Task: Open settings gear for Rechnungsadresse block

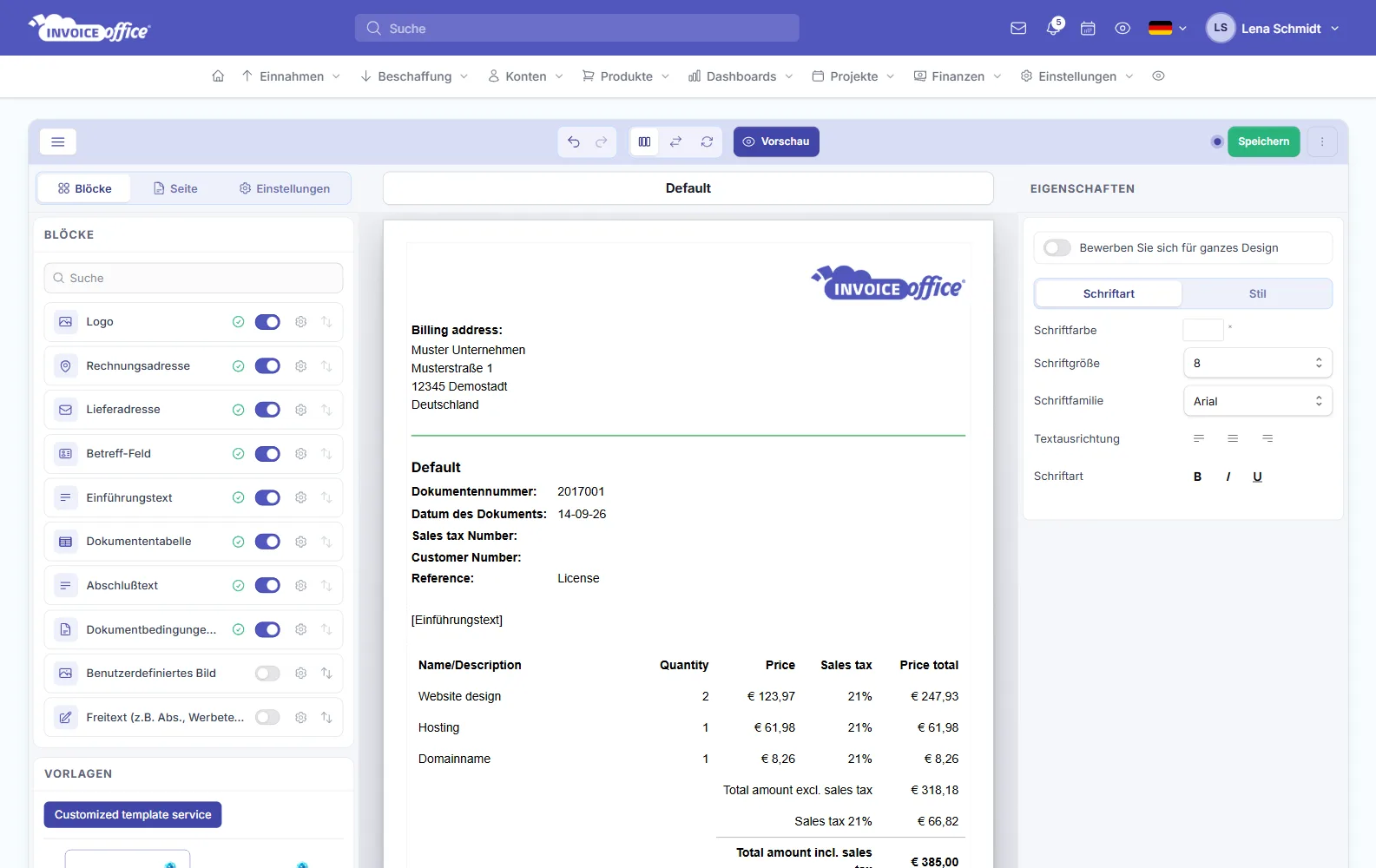Action: (300, 366)
